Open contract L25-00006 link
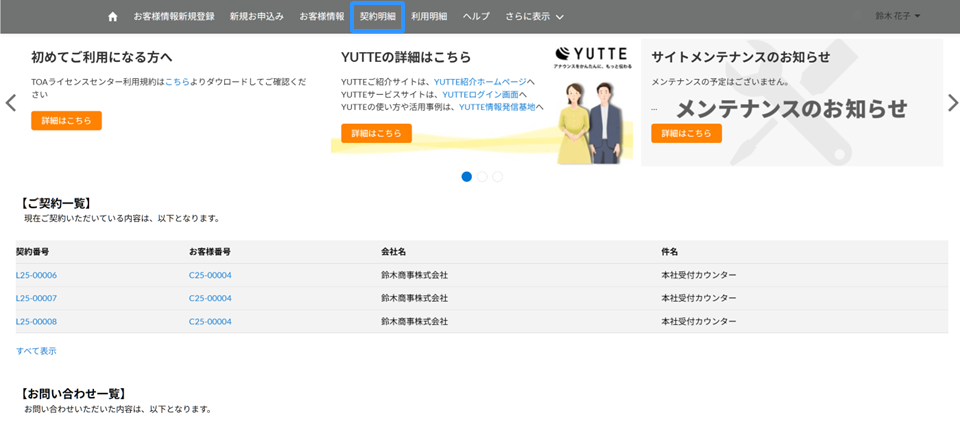 (37, 275)
